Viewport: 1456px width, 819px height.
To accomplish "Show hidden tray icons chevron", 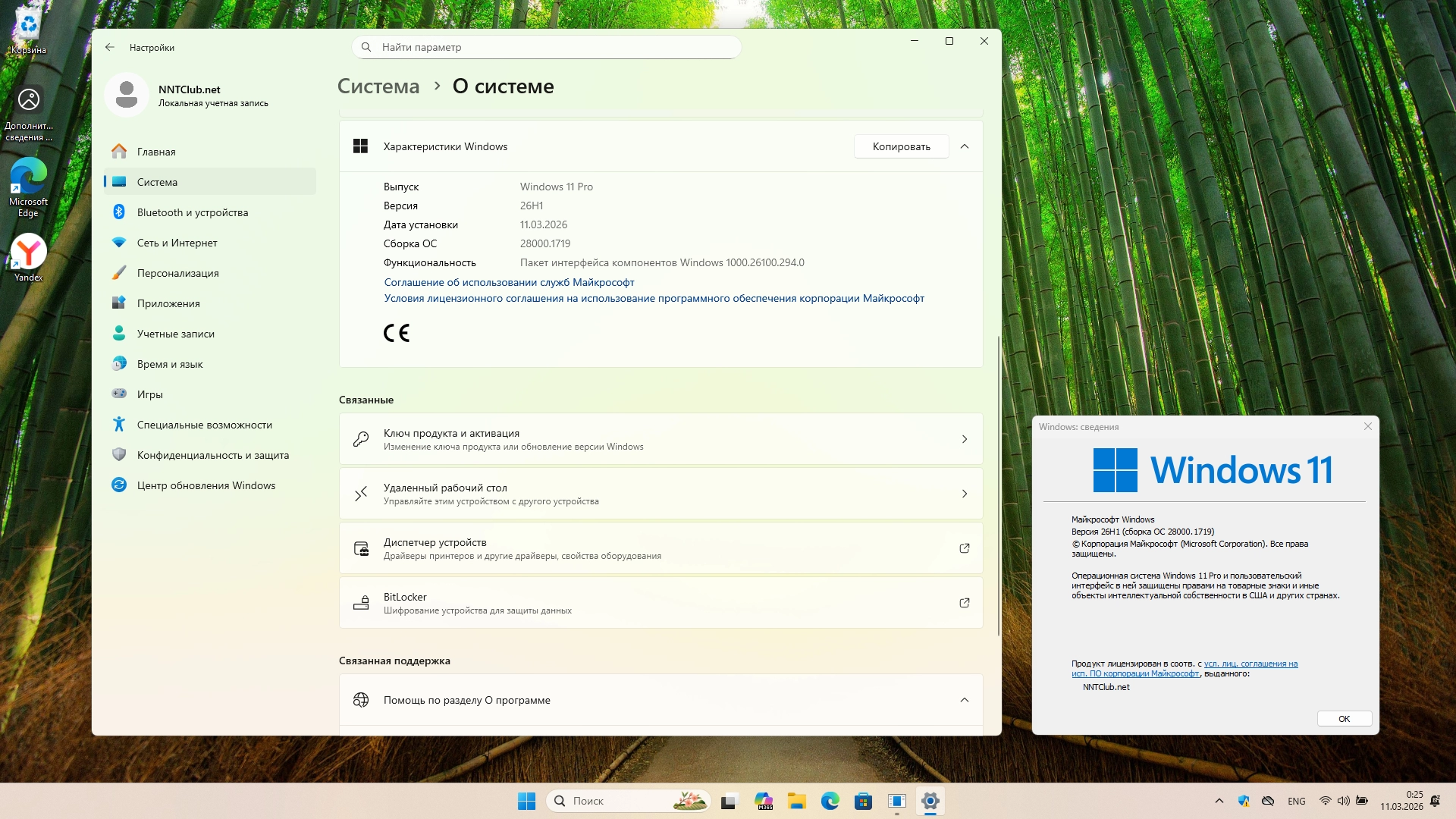I will (1219, 801).
